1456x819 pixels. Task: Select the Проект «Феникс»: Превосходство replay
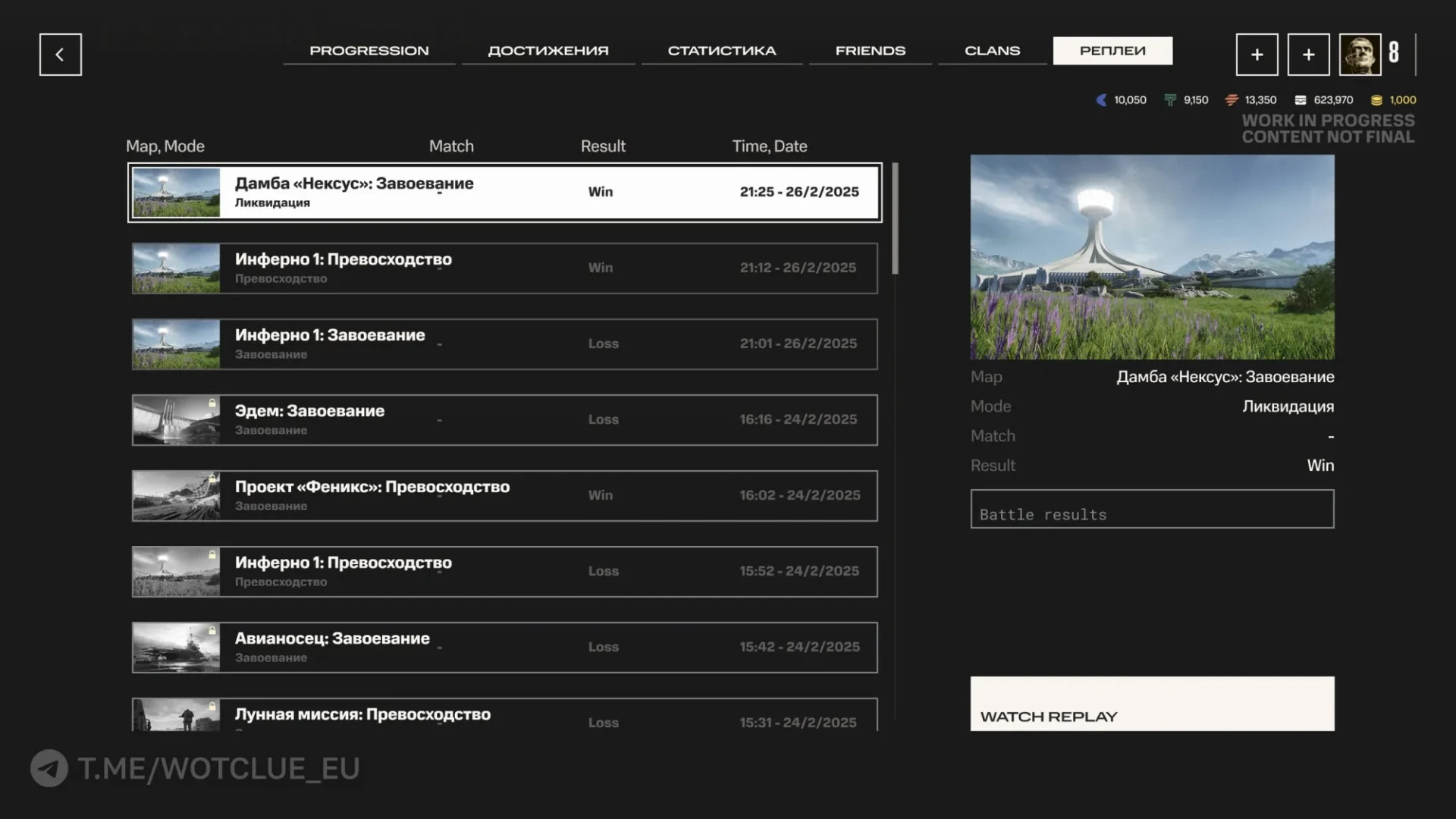coord(504,496)
